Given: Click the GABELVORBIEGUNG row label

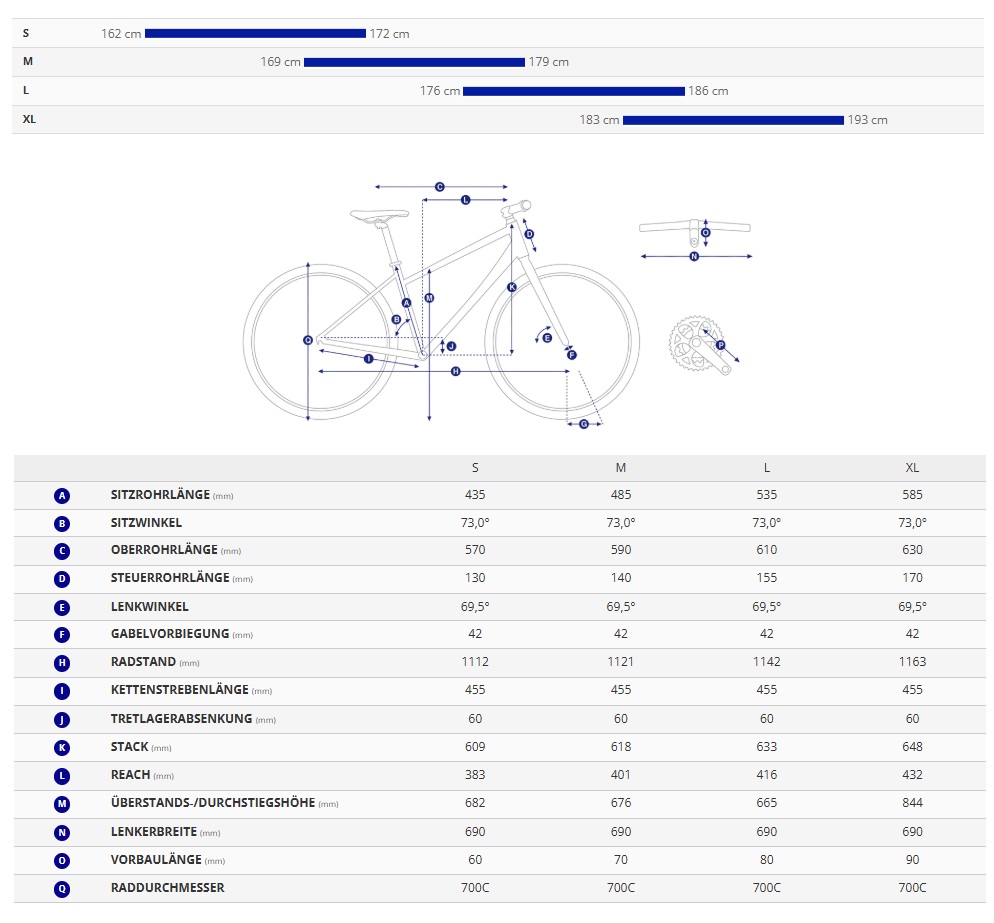Looking at the screenshot, I should click(170, 634).
